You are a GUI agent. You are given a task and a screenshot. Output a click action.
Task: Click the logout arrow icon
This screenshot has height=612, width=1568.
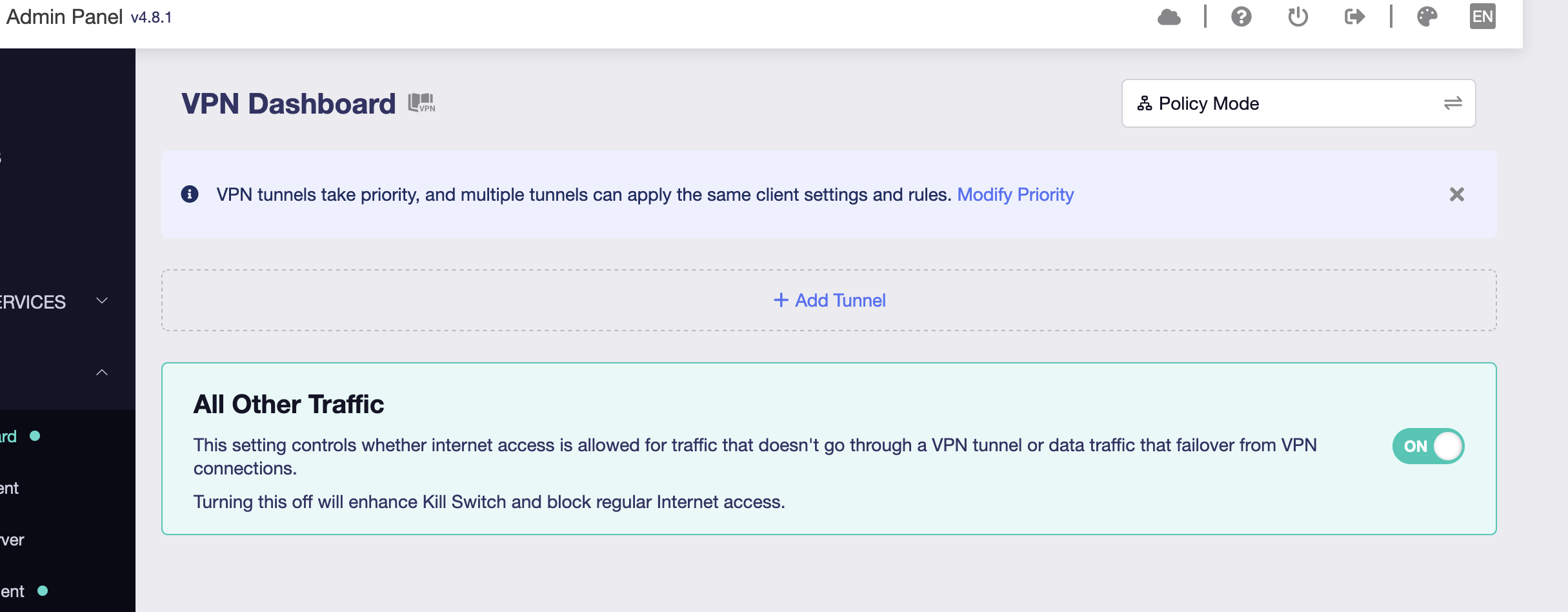(x=1354, y=17)
